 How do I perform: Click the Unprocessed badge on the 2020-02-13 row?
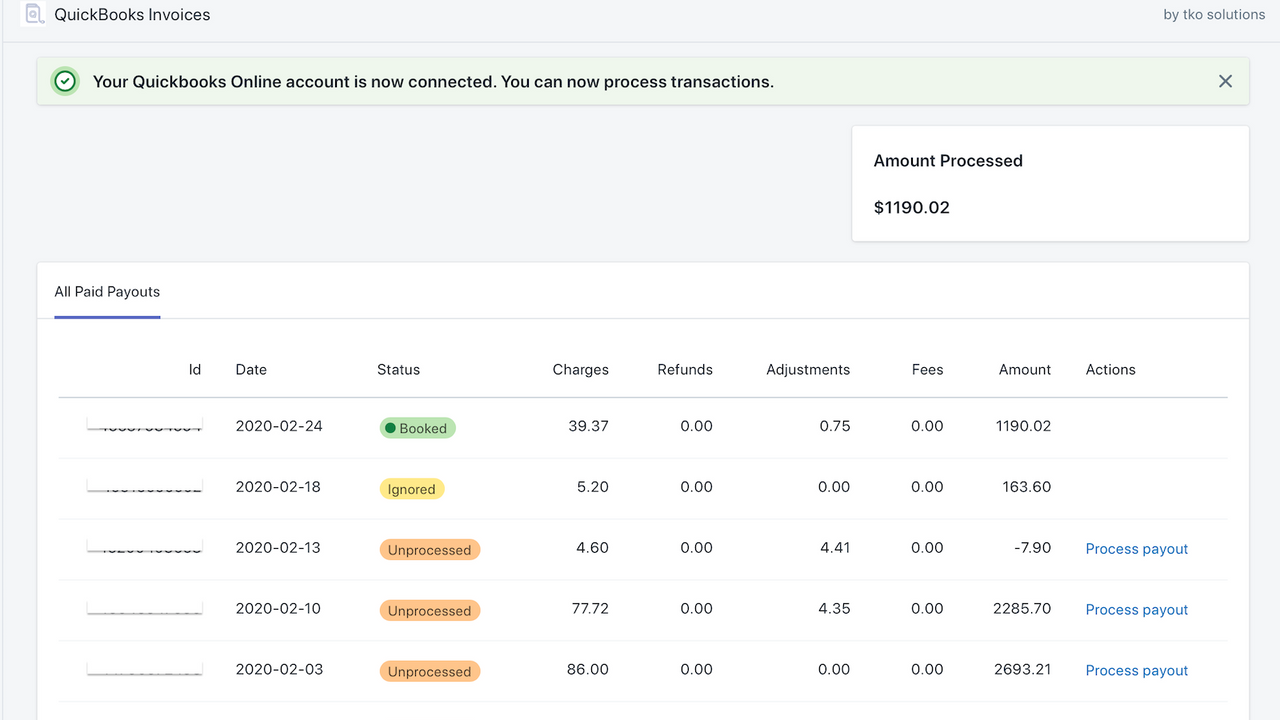coord(429,549)
